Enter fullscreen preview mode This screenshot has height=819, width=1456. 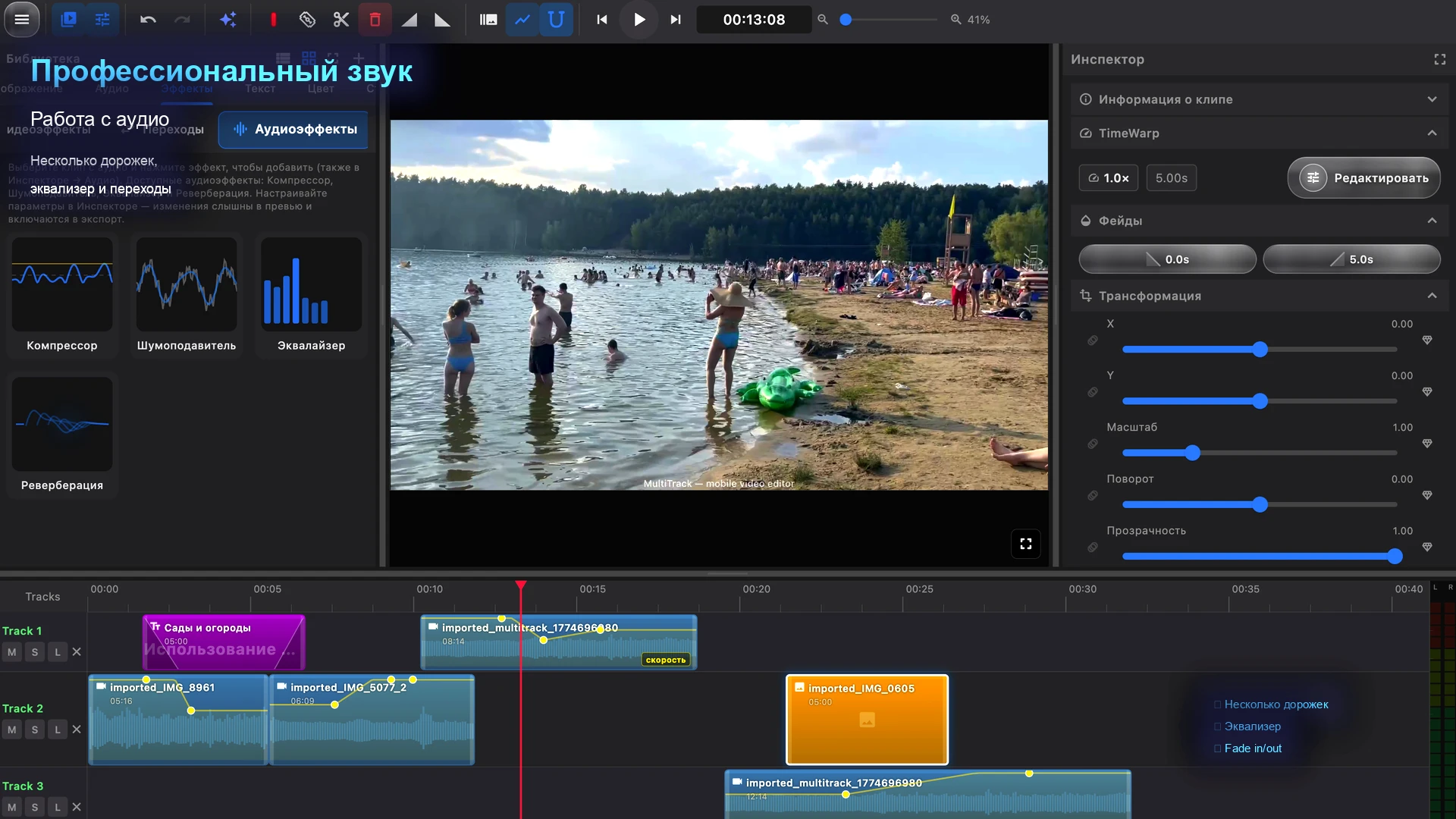click(1026, 544)
